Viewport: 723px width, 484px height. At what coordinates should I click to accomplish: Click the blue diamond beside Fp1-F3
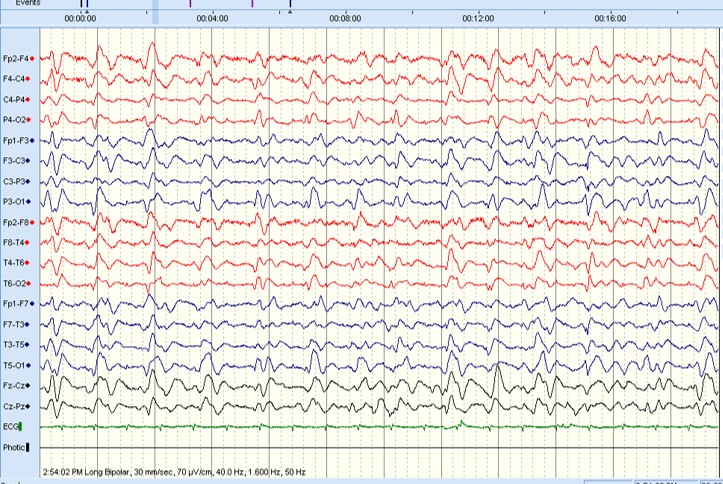pos(32,140)
